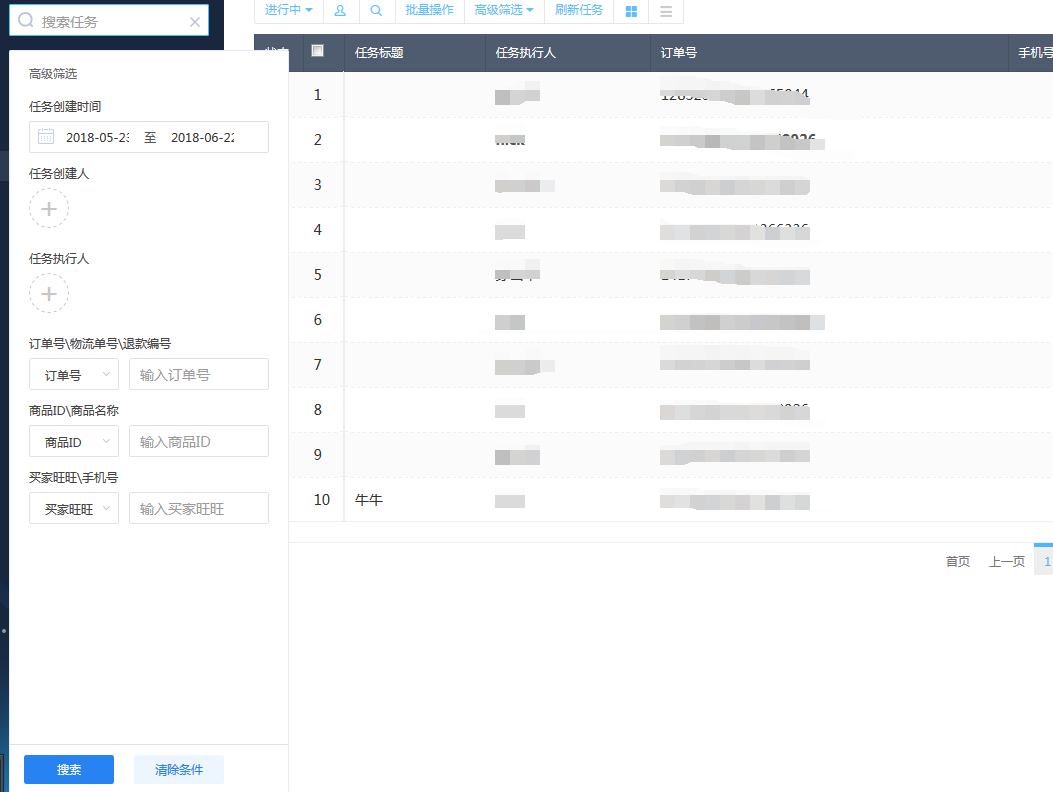Go to 首页 in the pagination

[957, 562]
